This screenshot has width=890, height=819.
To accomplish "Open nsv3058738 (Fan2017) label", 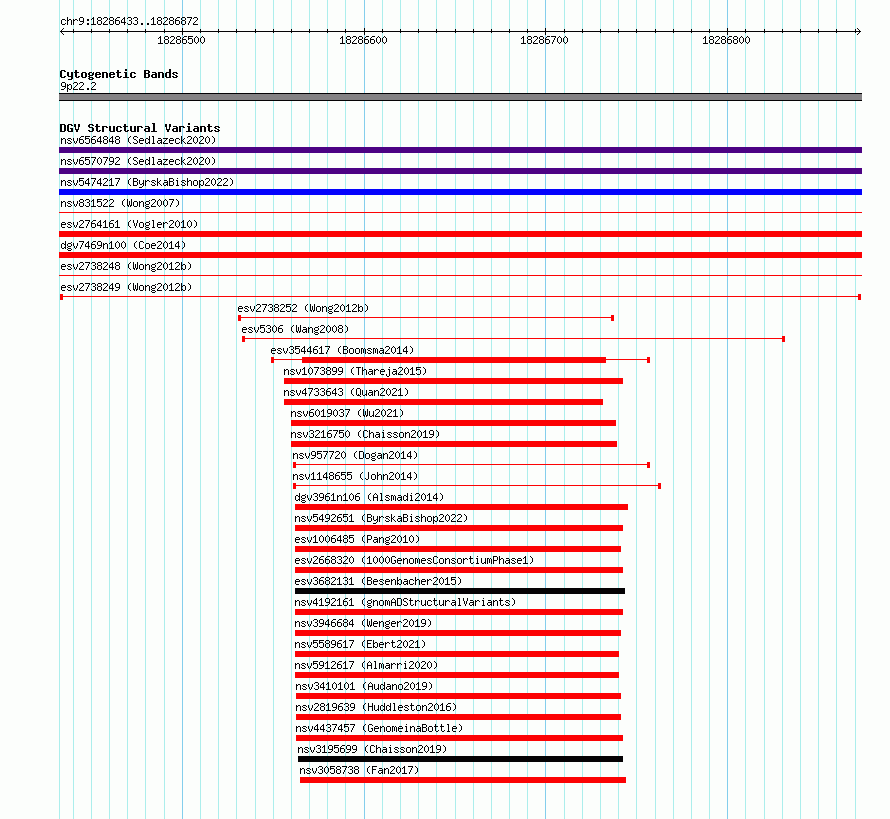I will coord(359,770).
